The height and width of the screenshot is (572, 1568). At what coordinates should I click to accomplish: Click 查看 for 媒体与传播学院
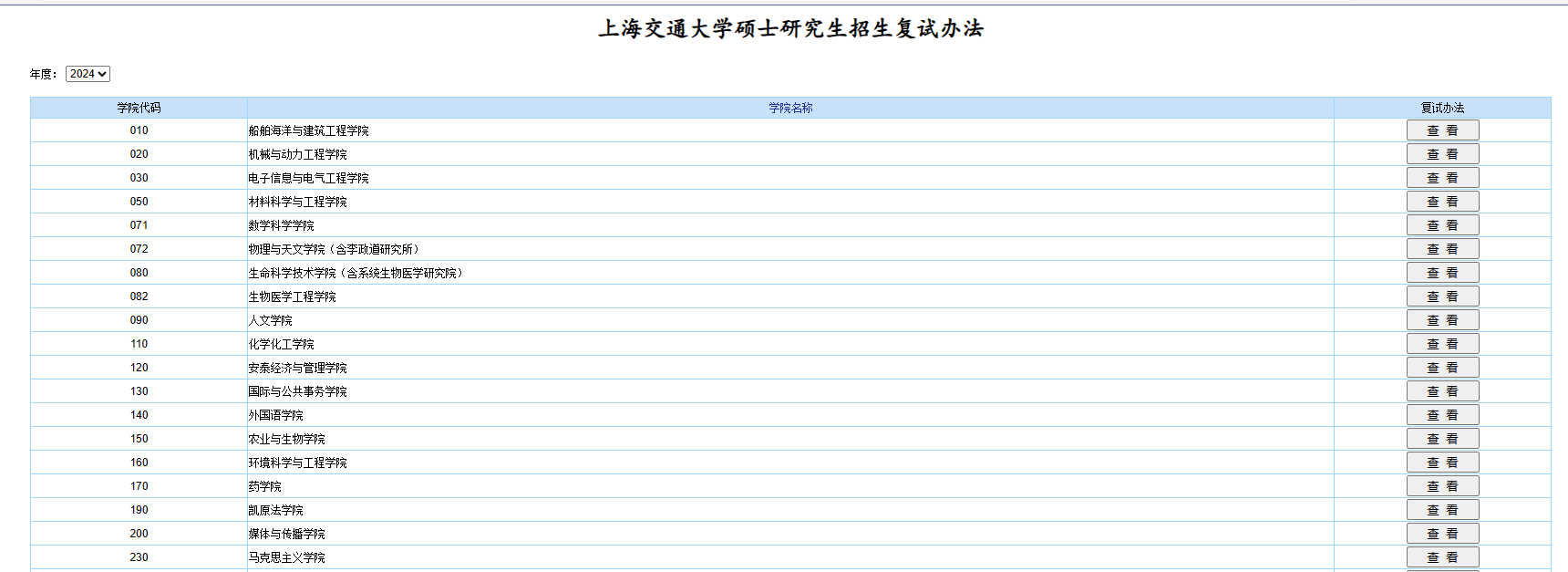[1442, 534]
